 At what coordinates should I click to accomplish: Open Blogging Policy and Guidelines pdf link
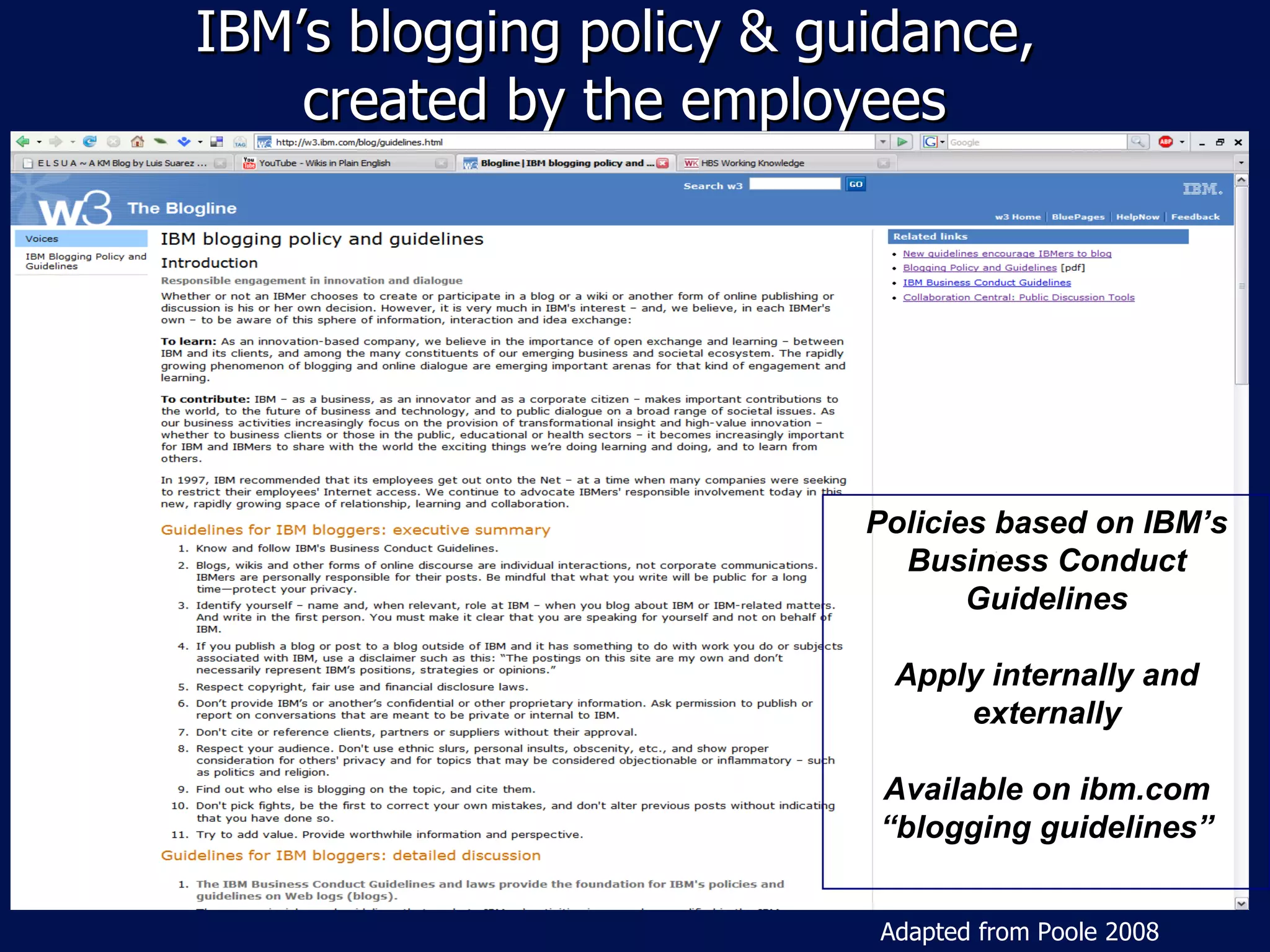coord(980,268)
